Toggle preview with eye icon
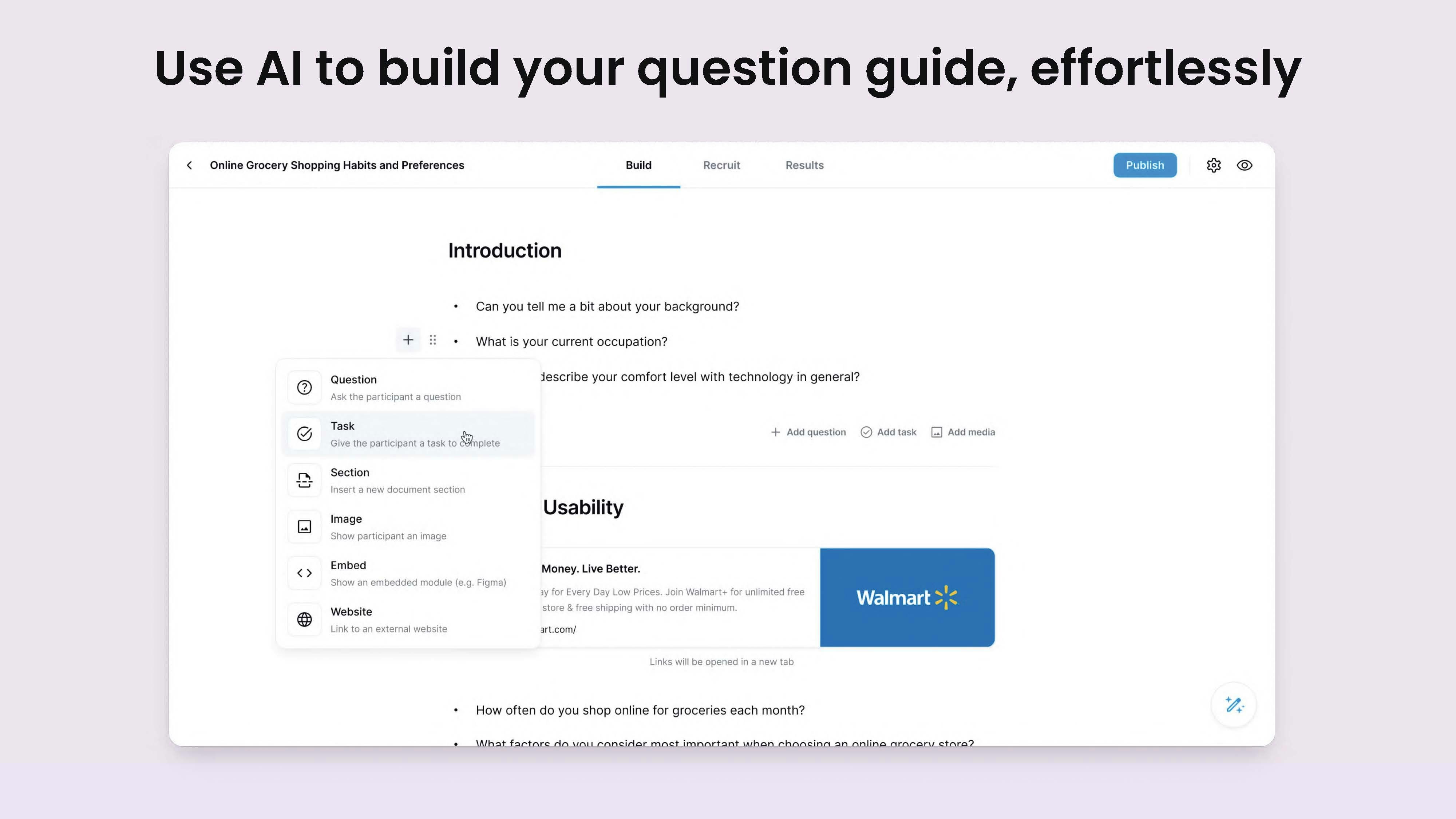1456x819 pixels. (1245, 165)
